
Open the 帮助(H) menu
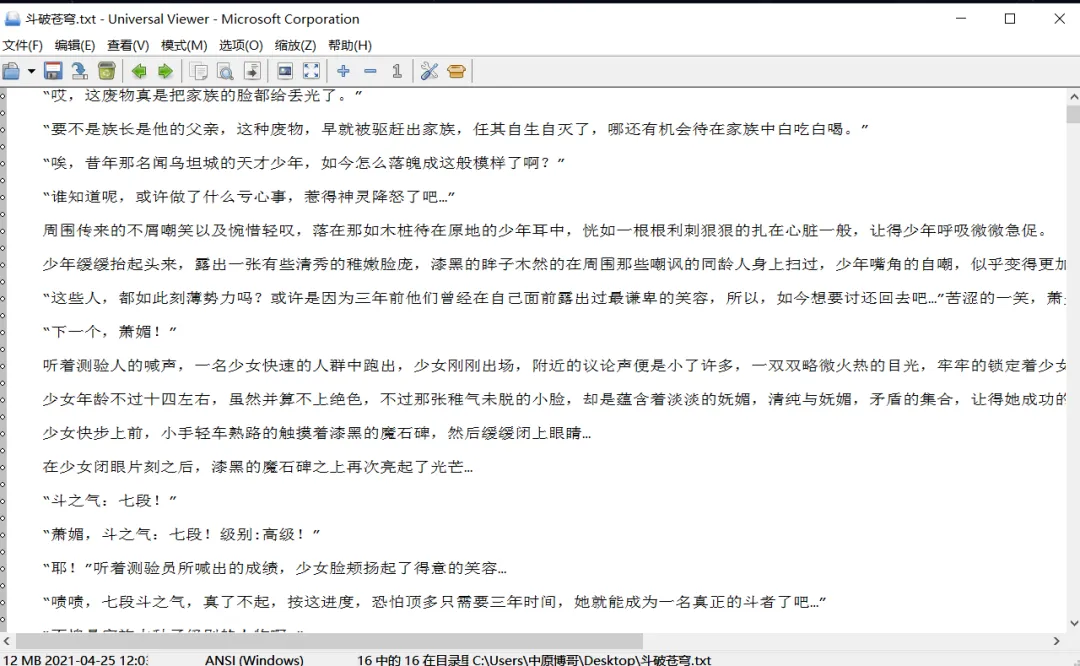click(x=349, y=45)
